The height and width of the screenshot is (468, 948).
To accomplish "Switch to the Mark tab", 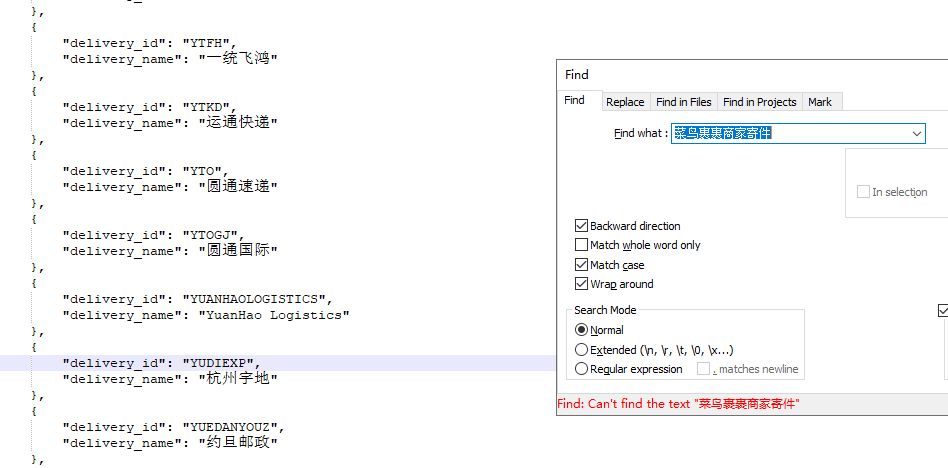I will point(820,102).
